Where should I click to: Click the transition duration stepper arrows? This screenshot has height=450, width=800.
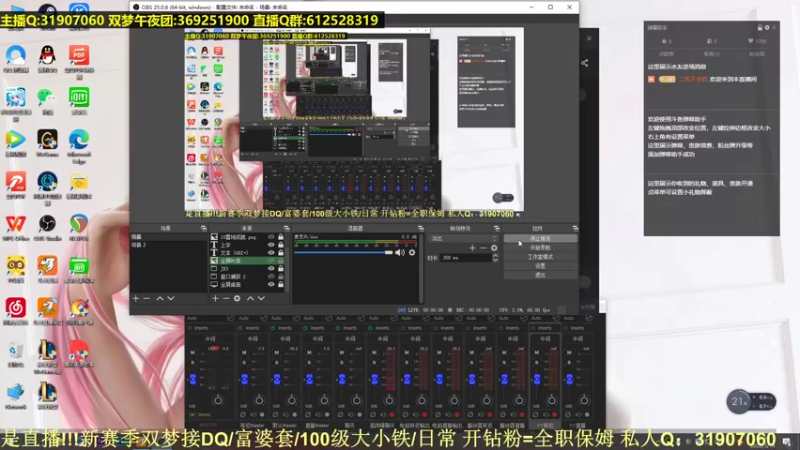(x=495, y=258)
